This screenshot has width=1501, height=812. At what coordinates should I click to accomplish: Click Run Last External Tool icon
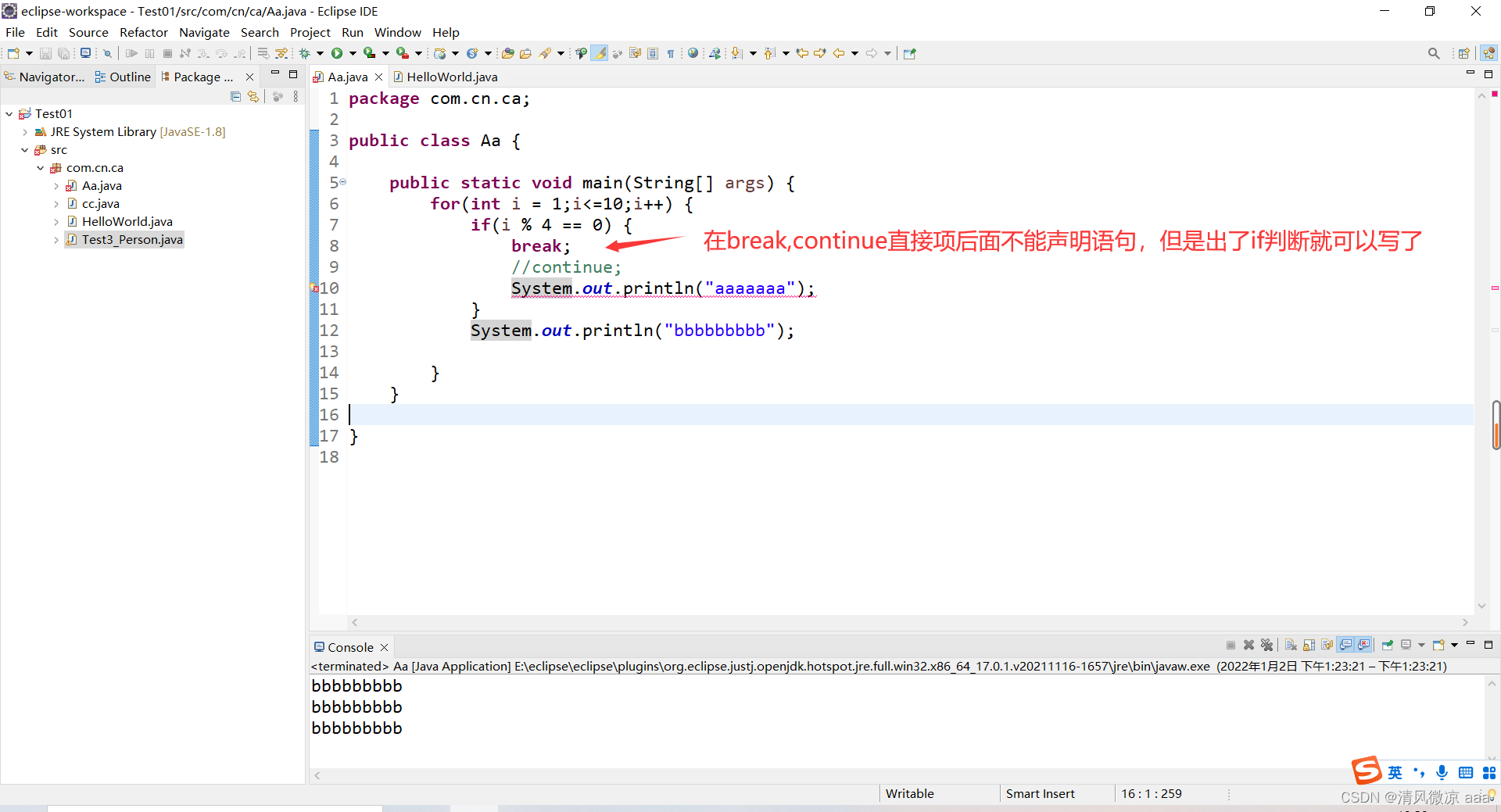coord(403,53)
